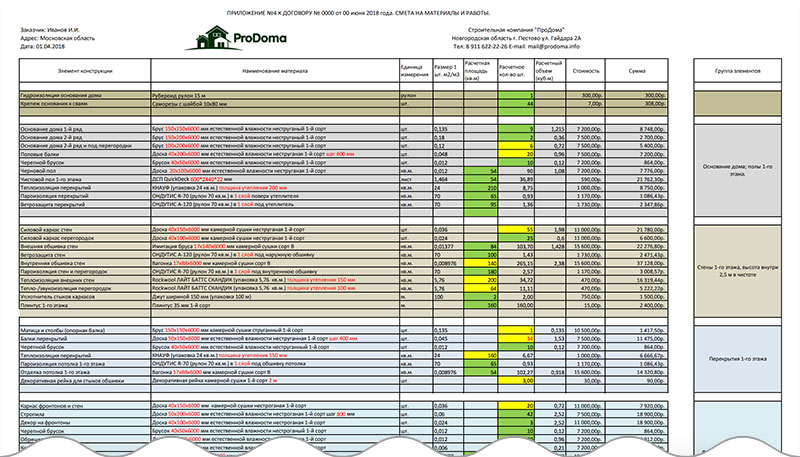800x457 pixels.
Task: Select the 'Стоимость' column header
Action: (586, 71)
